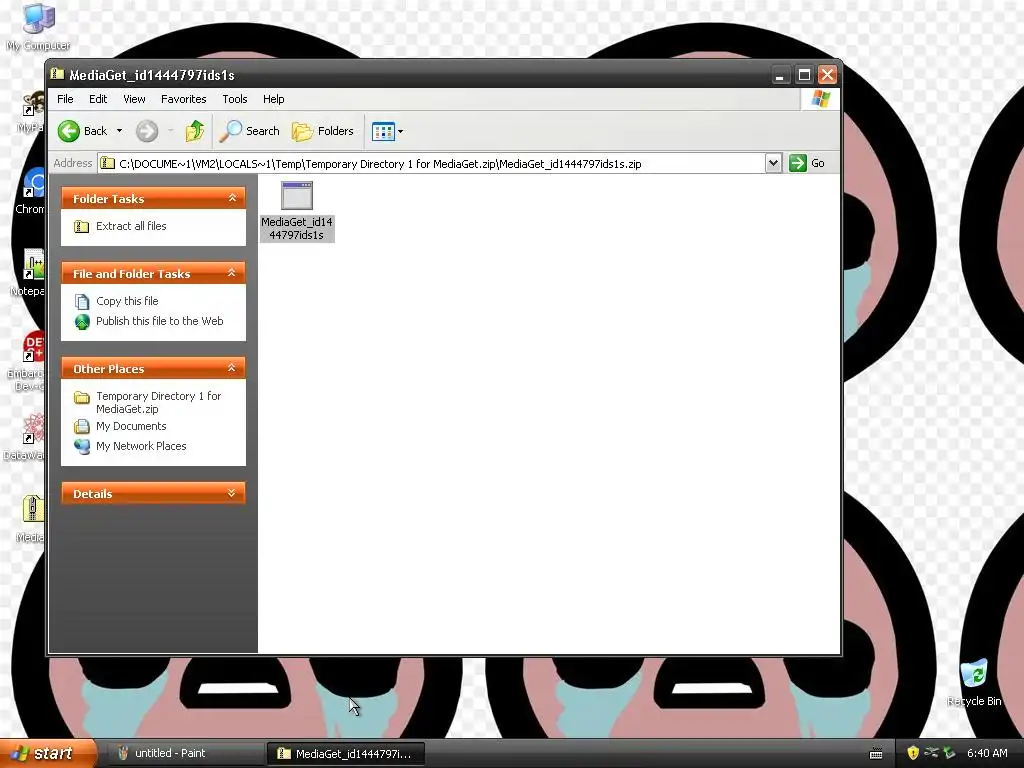Screen dimensions: 1024x768
Task: Open the Embarcadero Dev-C++ desktop shortcut
Action: [27, 361]
